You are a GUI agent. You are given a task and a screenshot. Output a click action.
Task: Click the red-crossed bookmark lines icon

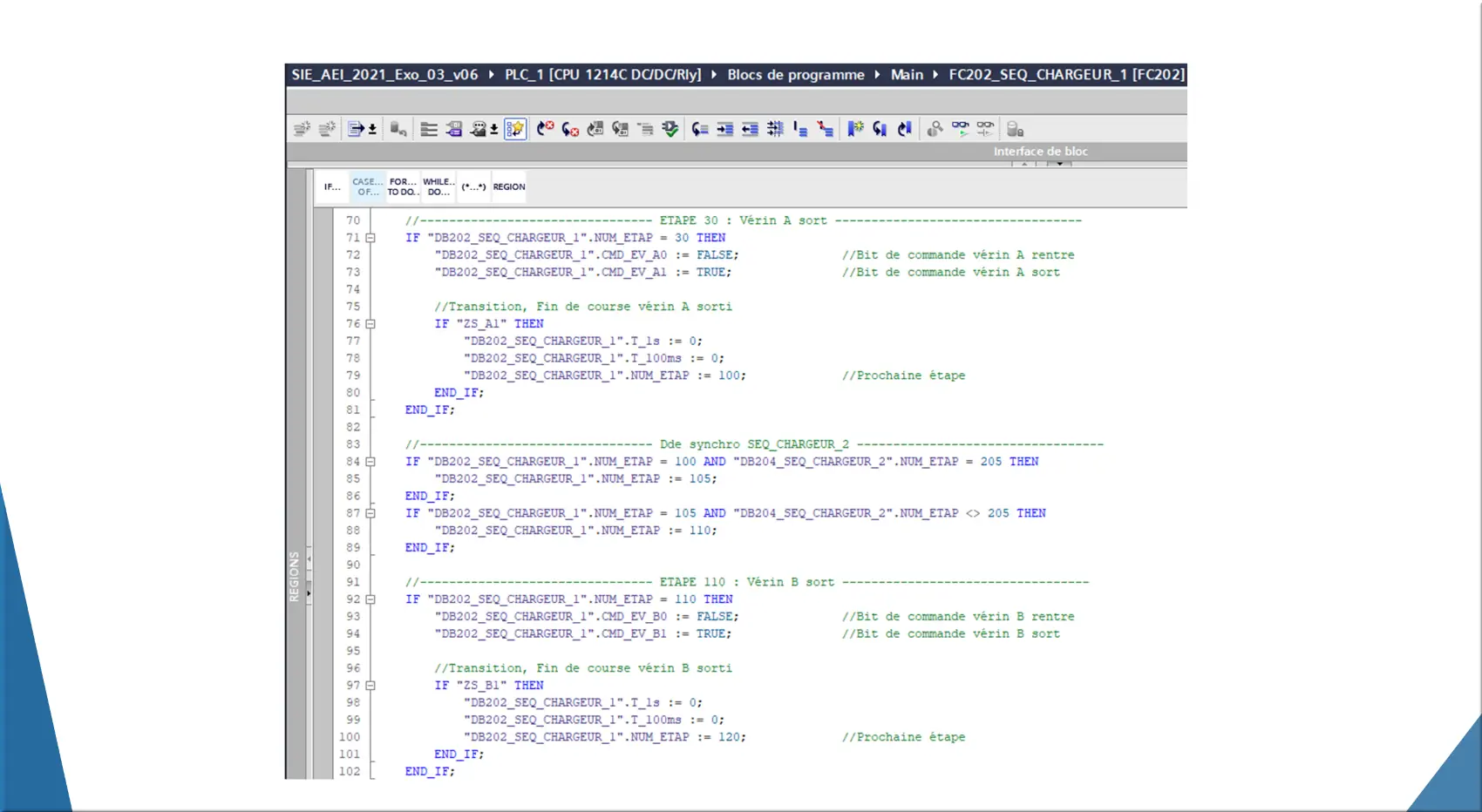click(825, 129)
